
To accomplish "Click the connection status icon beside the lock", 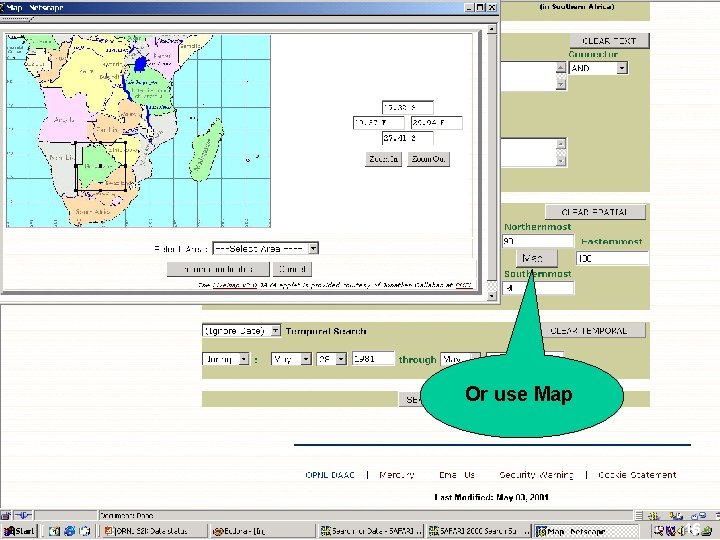I will 22,516.
